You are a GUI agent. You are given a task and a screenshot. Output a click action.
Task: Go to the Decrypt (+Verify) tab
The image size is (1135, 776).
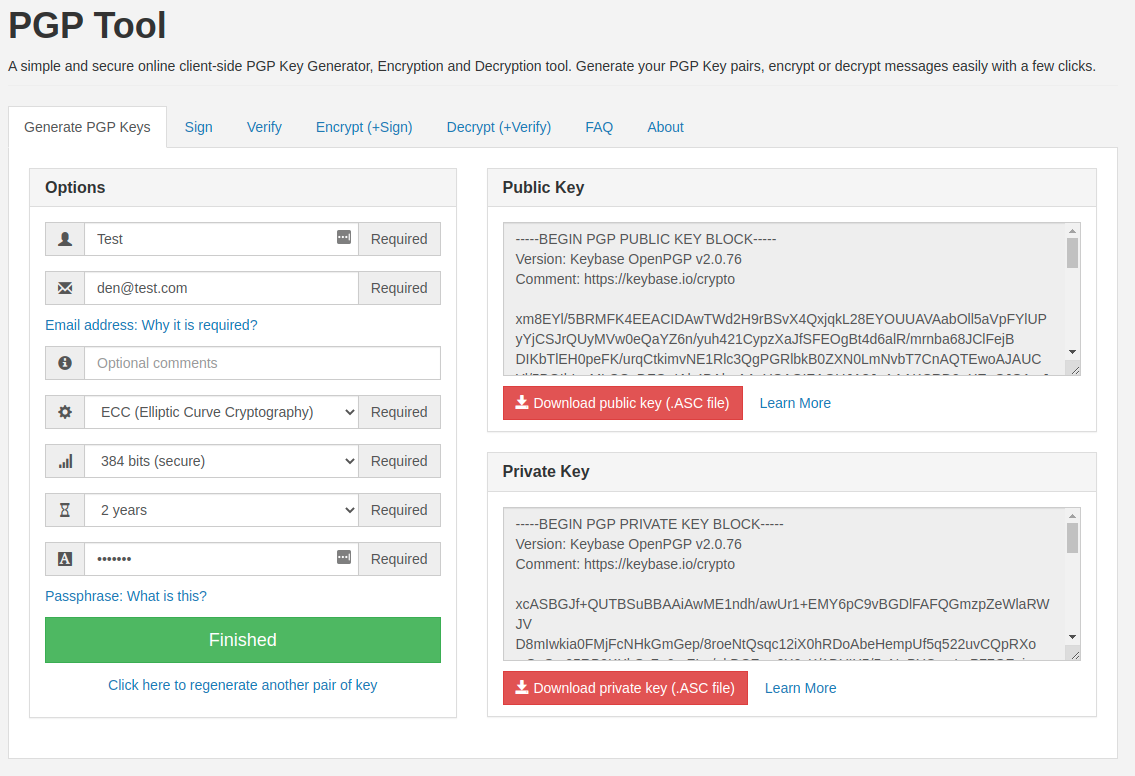click(499, 127)
